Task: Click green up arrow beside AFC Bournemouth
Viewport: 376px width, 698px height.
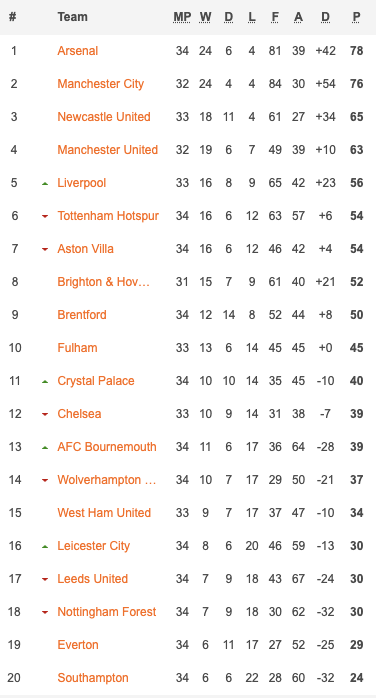Action: coord(44,447)
